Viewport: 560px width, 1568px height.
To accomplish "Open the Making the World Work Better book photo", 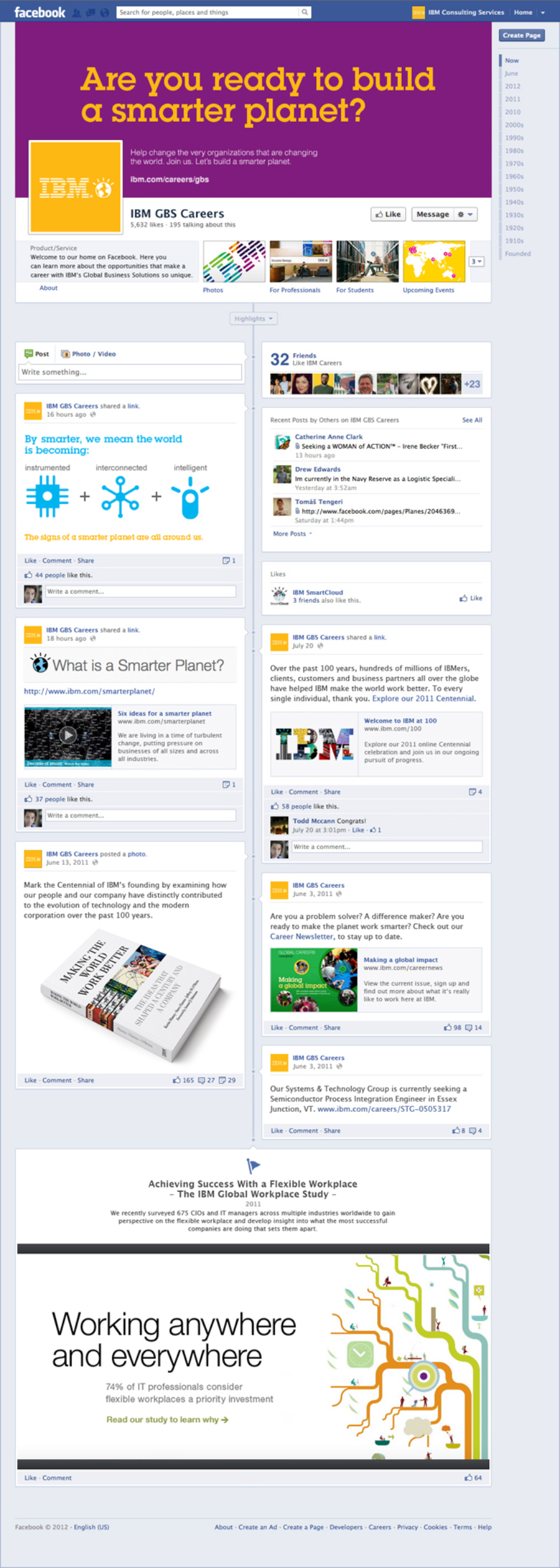I will [x=129, y=996].
